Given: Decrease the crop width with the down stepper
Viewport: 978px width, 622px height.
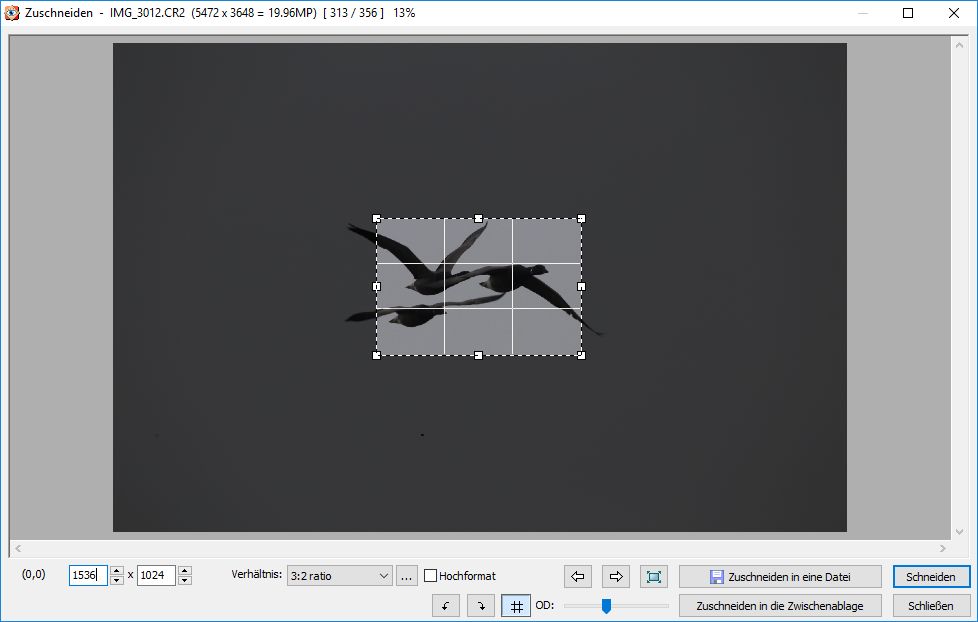Looking at the screenshot, I should click(117, 580).
